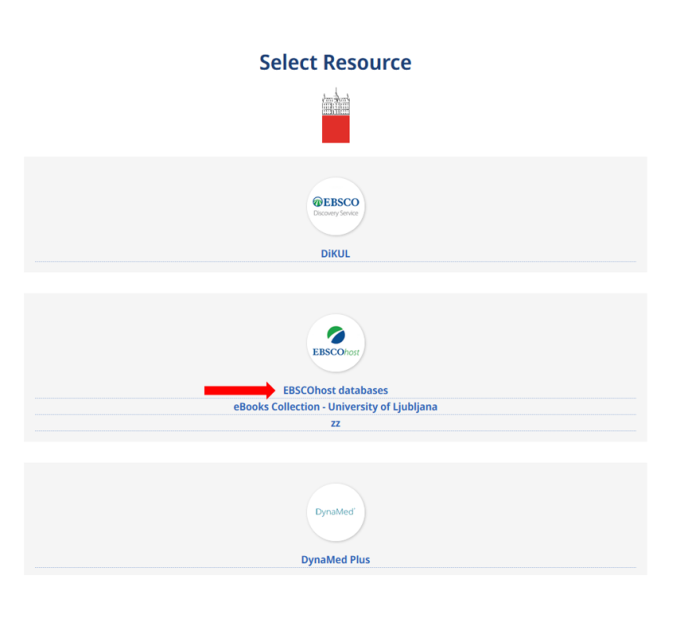Click the Discovery Service caption inside EBSCO logo
This screenshot has height=630, width=688.
pos(336,213)
